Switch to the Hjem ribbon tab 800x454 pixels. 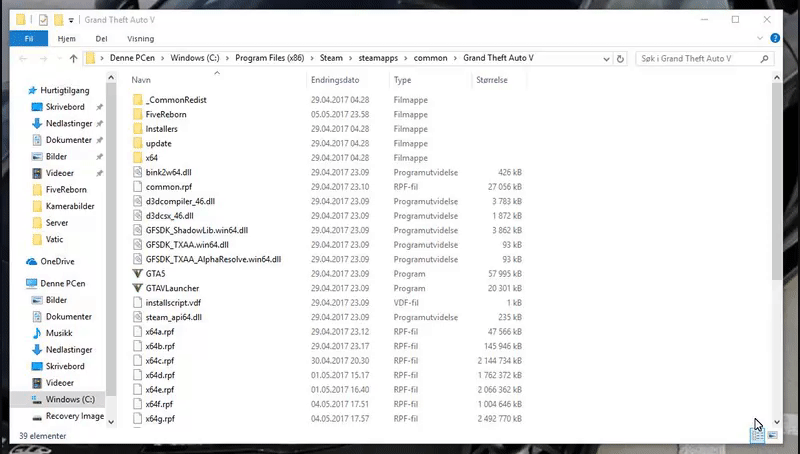click(x=66, y=39)
